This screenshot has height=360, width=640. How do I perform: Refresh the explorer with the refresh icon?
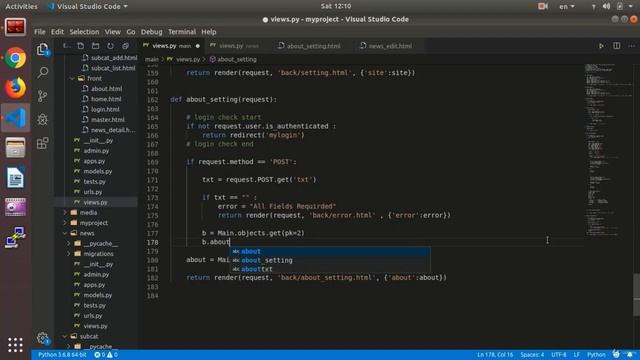(x=110, y=46)
